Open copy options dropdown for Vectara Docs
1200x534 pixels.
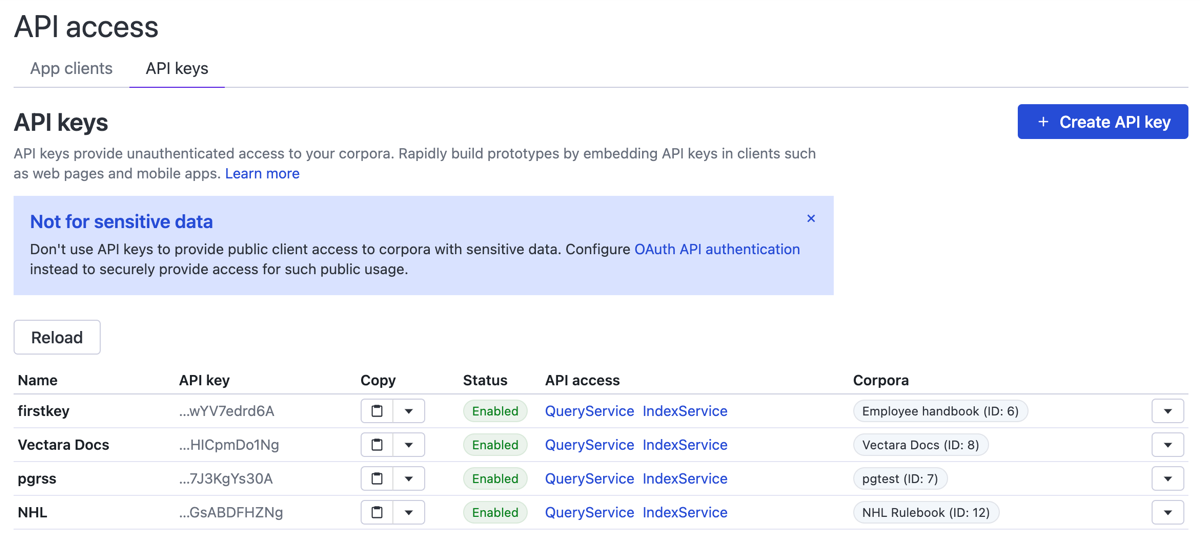[409, 445]
